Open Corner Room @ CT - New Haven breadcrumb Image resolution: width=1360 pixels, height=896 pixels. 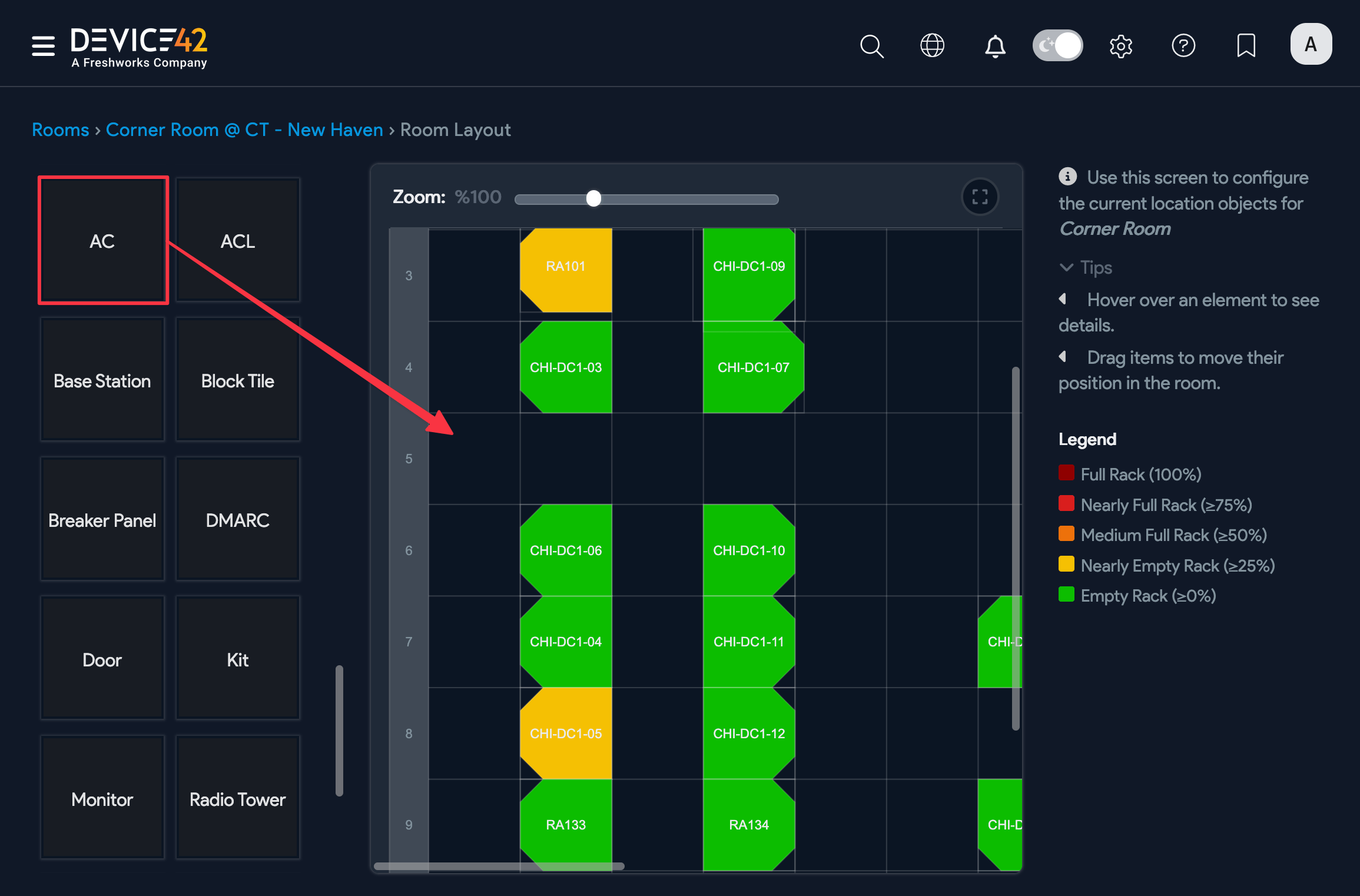(244, 130)
